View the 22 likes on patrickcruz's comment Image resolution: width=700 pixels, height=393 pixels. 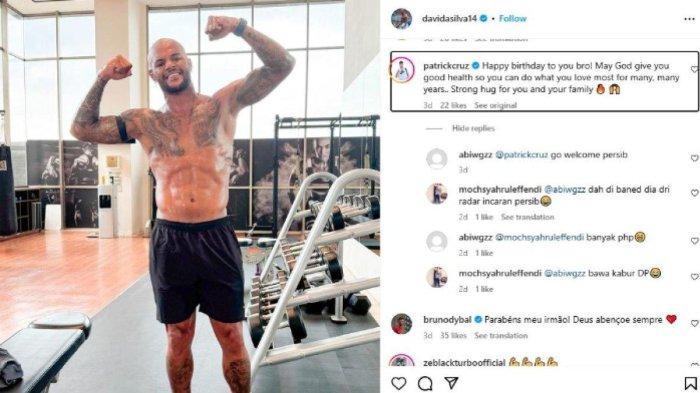[x=453, y=105]
